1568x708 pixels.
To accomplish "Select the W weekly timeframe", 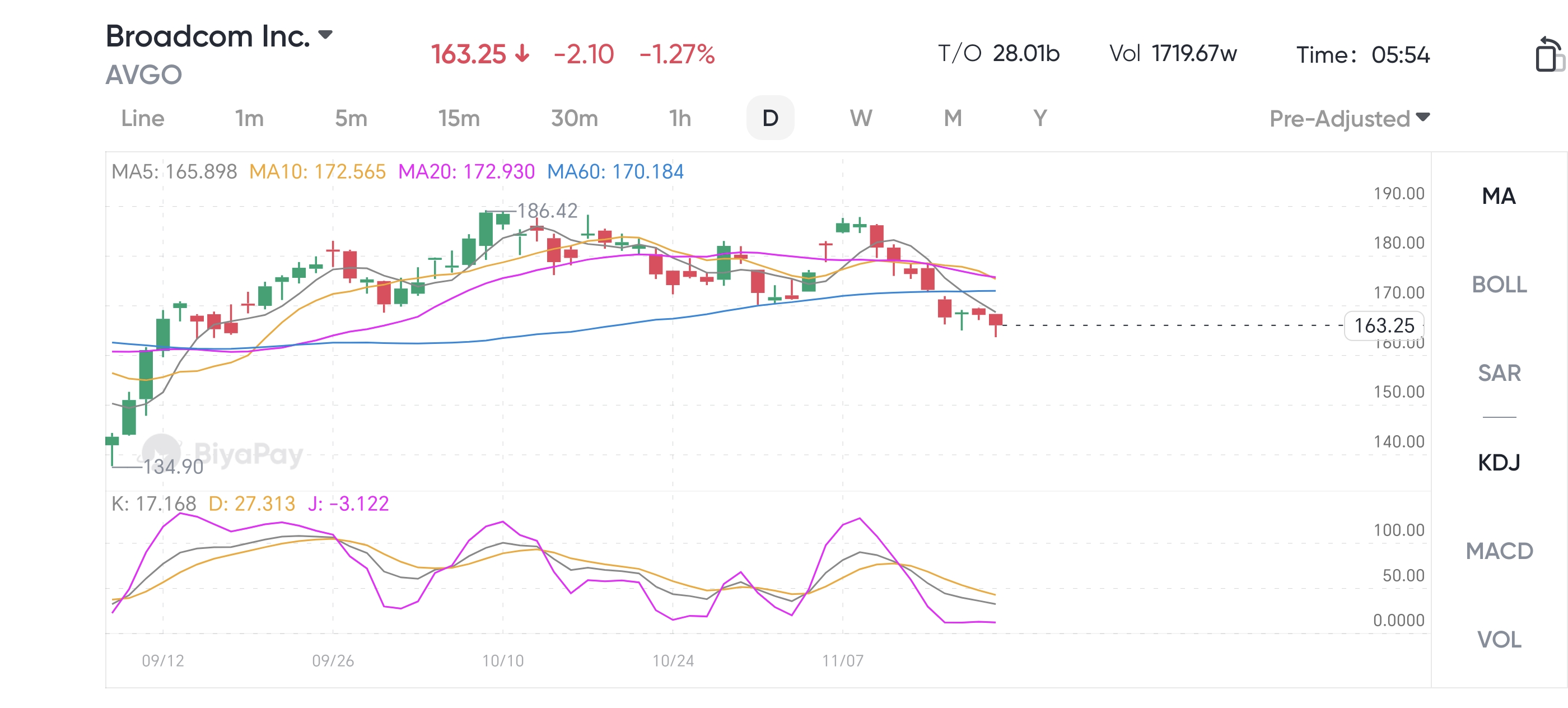I will click(861, 118).
